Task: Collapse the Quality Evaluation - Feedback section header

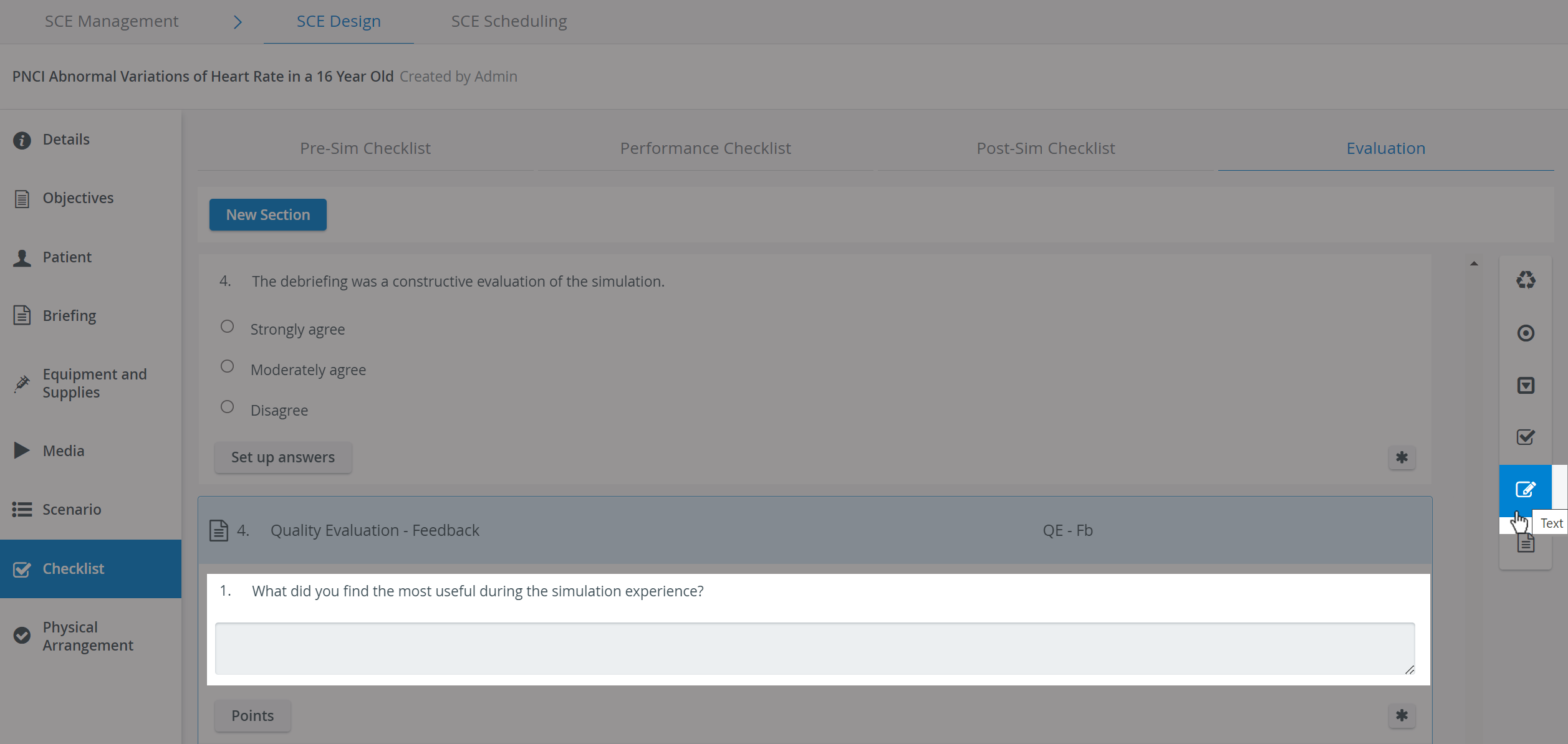Action: tap(814, 530)
